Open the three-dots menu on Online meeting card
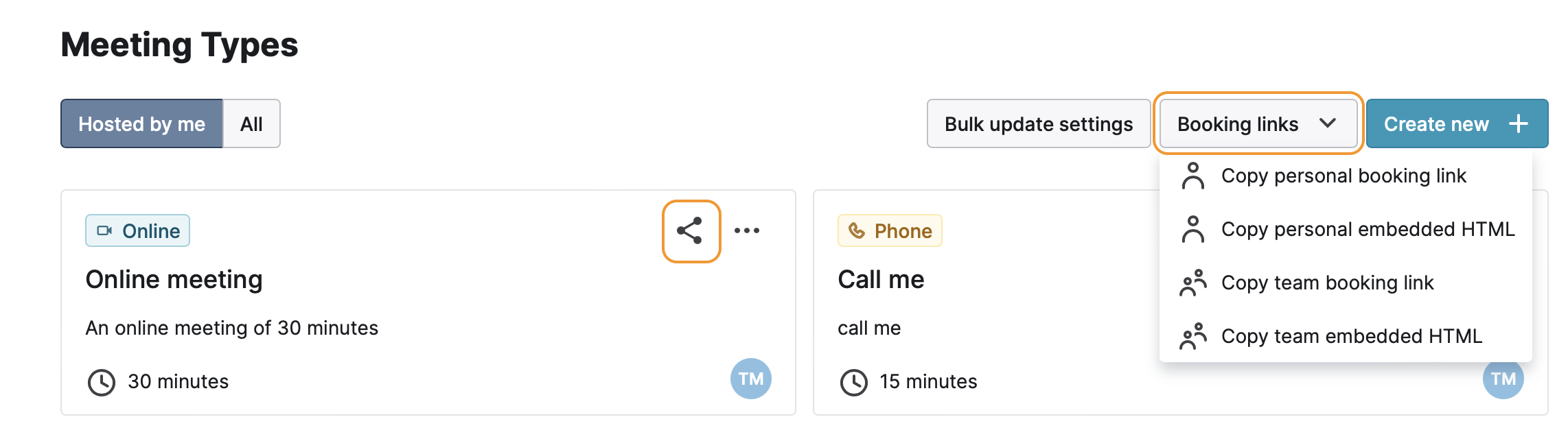Viewport: 1568px width, 428px height. tap(747, 231)
